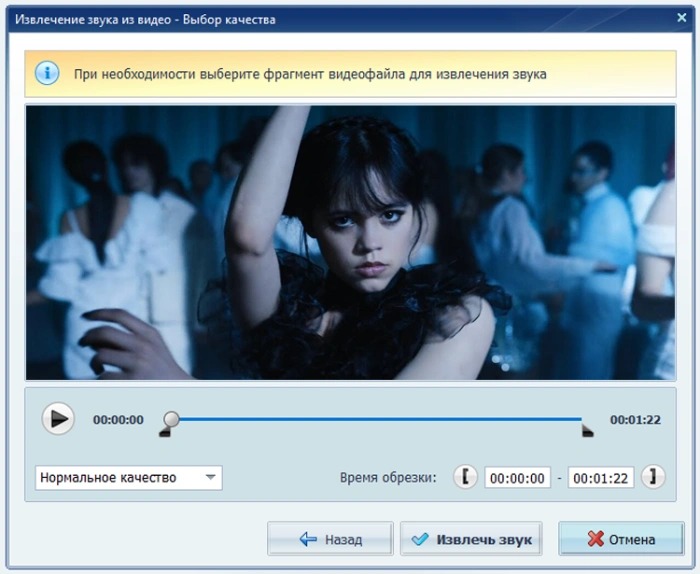Play the video preview
The image size is (700, 574).
[x=58, y=419]
